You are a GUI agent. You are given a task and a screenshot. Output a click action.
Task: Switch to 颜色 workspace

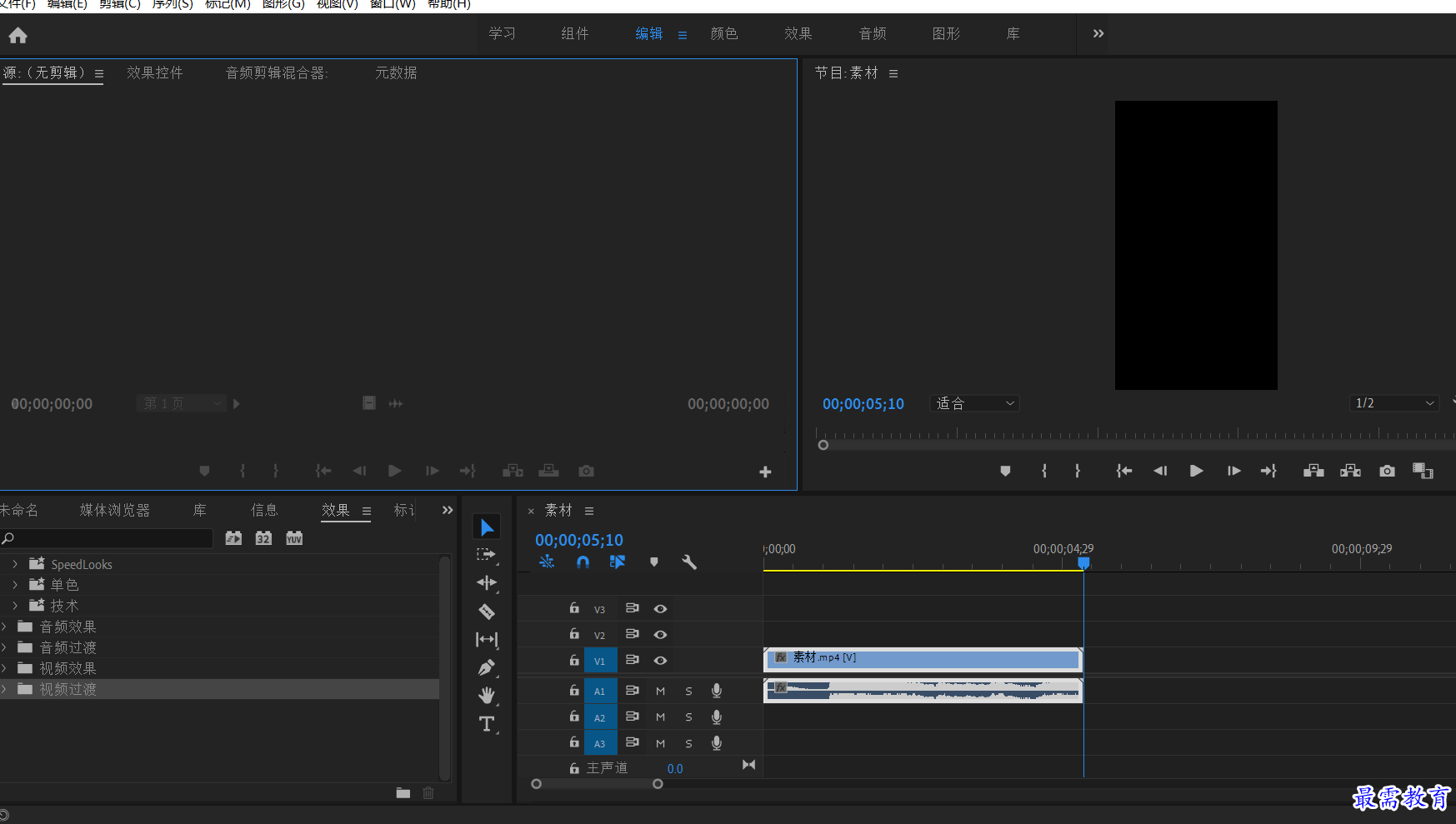coord(724,33)
